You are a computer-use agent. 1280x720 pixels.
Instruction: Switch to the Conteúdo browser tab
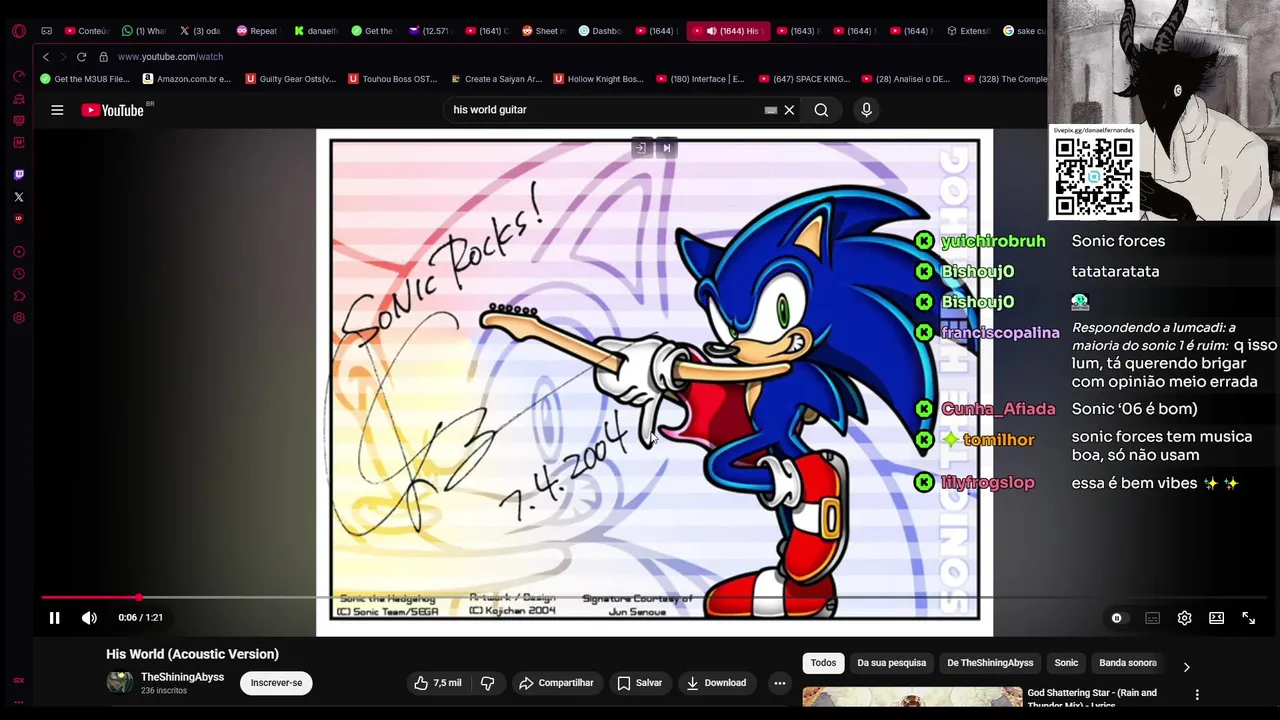(85, 31)
